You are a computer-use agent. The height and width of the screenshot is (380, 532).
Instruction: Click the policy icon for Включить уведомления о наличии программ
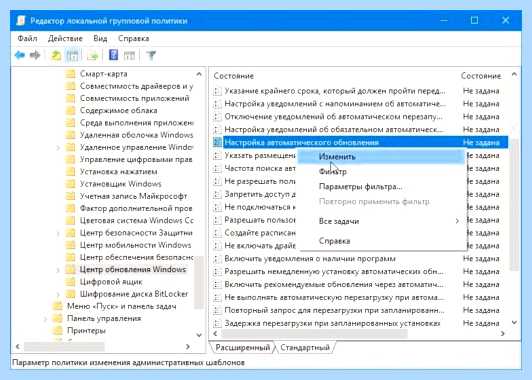(217, 259)
